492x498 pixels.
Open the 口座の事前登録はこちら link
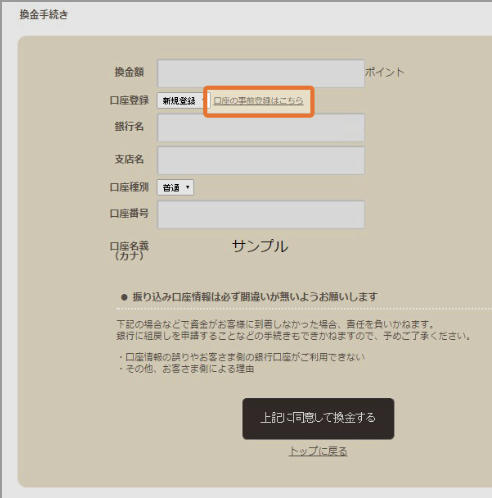[258, 101]
